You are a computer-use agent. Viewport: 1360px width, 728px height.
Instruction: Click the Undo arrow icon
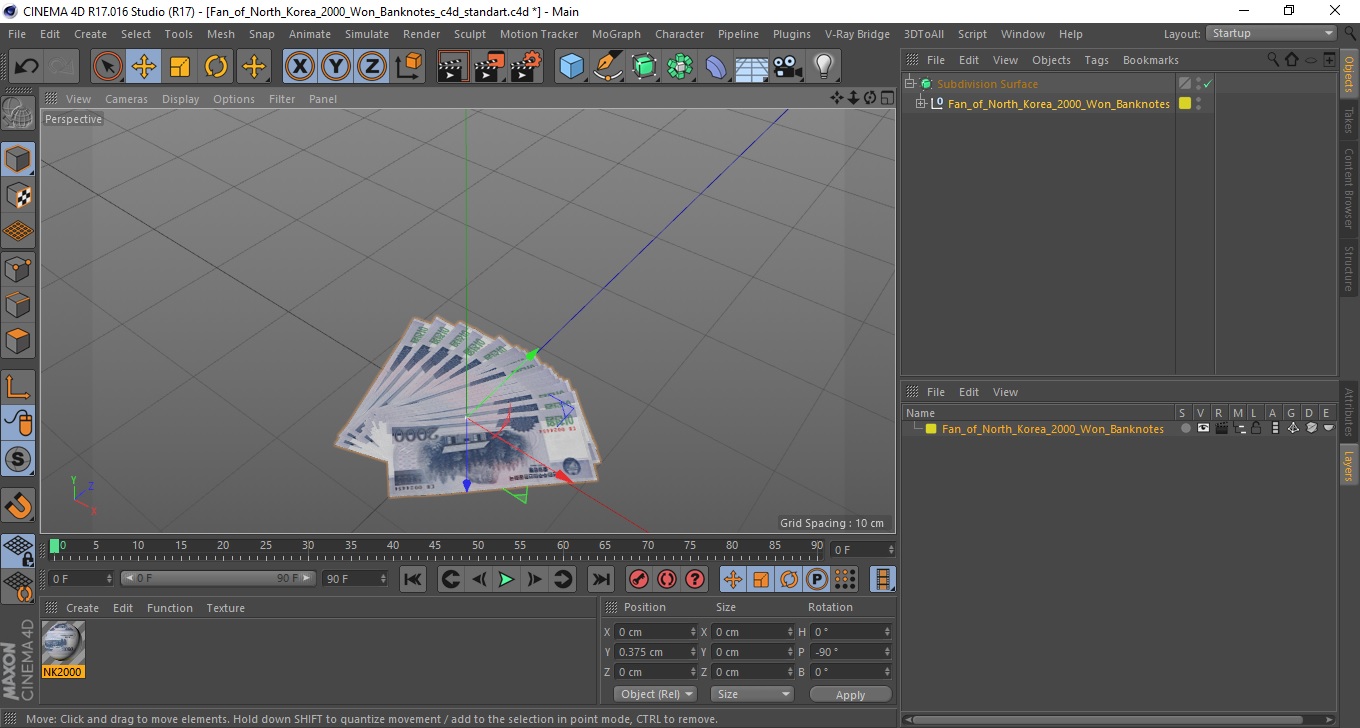[26, 67]
